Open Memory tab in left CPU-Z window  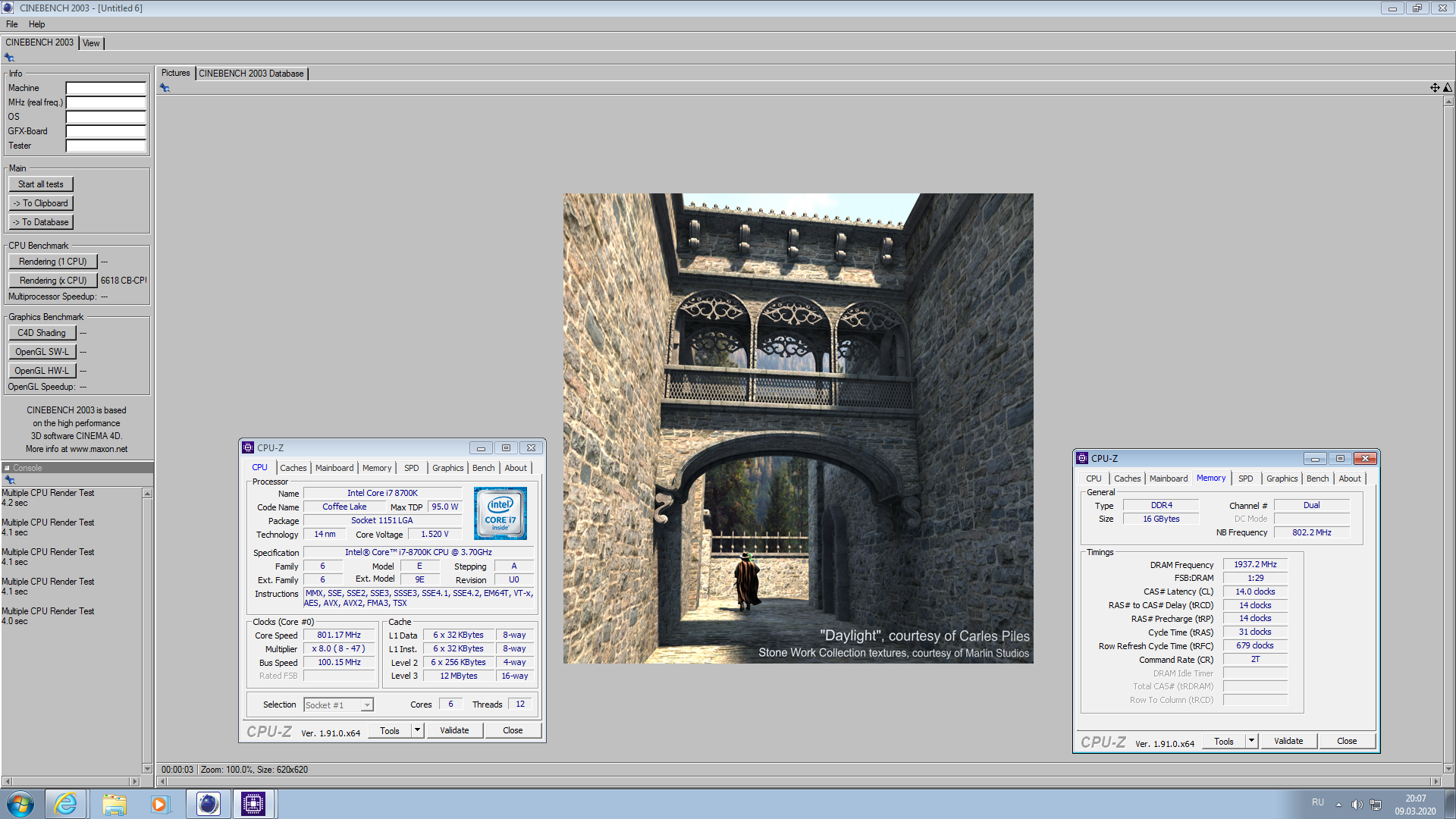377,468
